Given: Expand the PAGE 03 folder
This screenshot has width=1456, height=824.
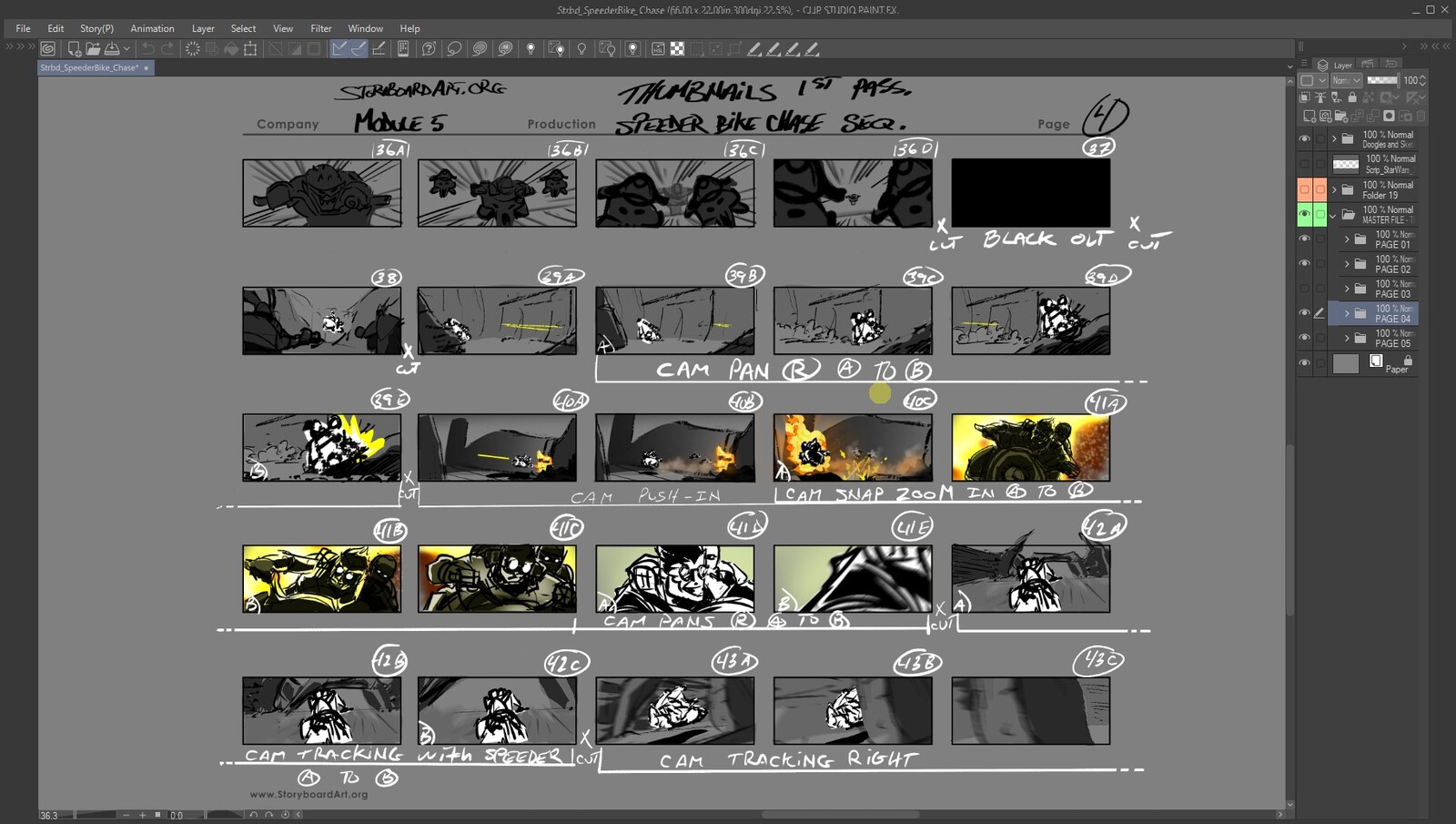Looking at the screenshot, I should [x=1347, y=289].
